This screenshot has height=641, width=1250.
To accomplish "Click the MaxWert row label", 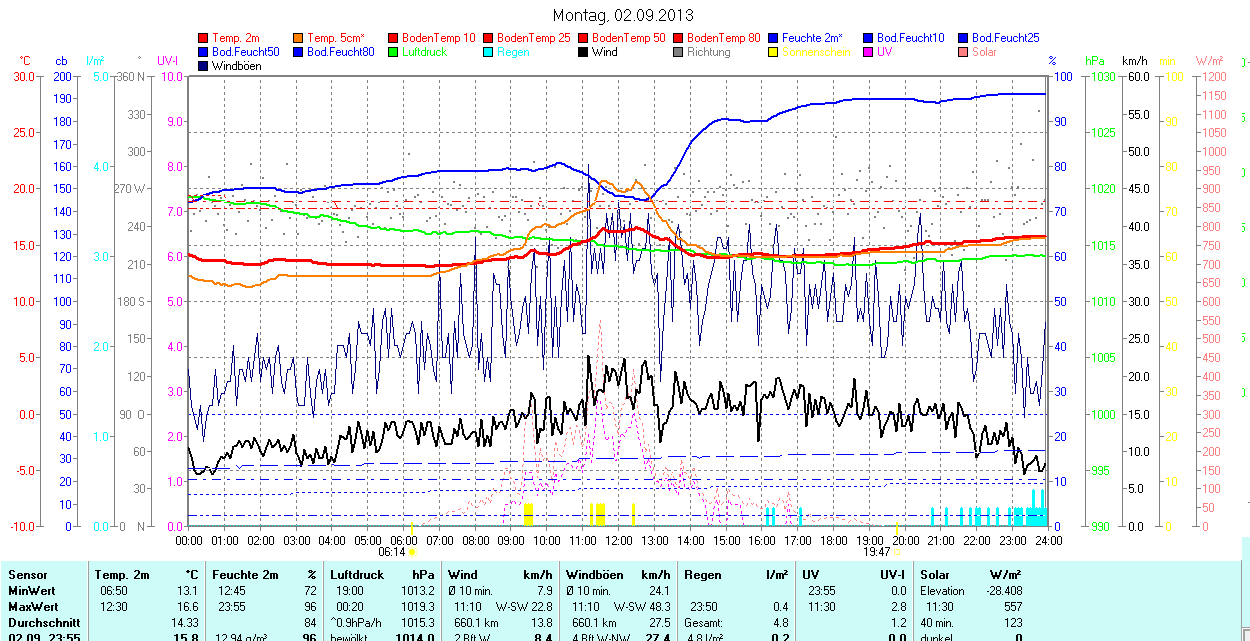I will 33,607.
